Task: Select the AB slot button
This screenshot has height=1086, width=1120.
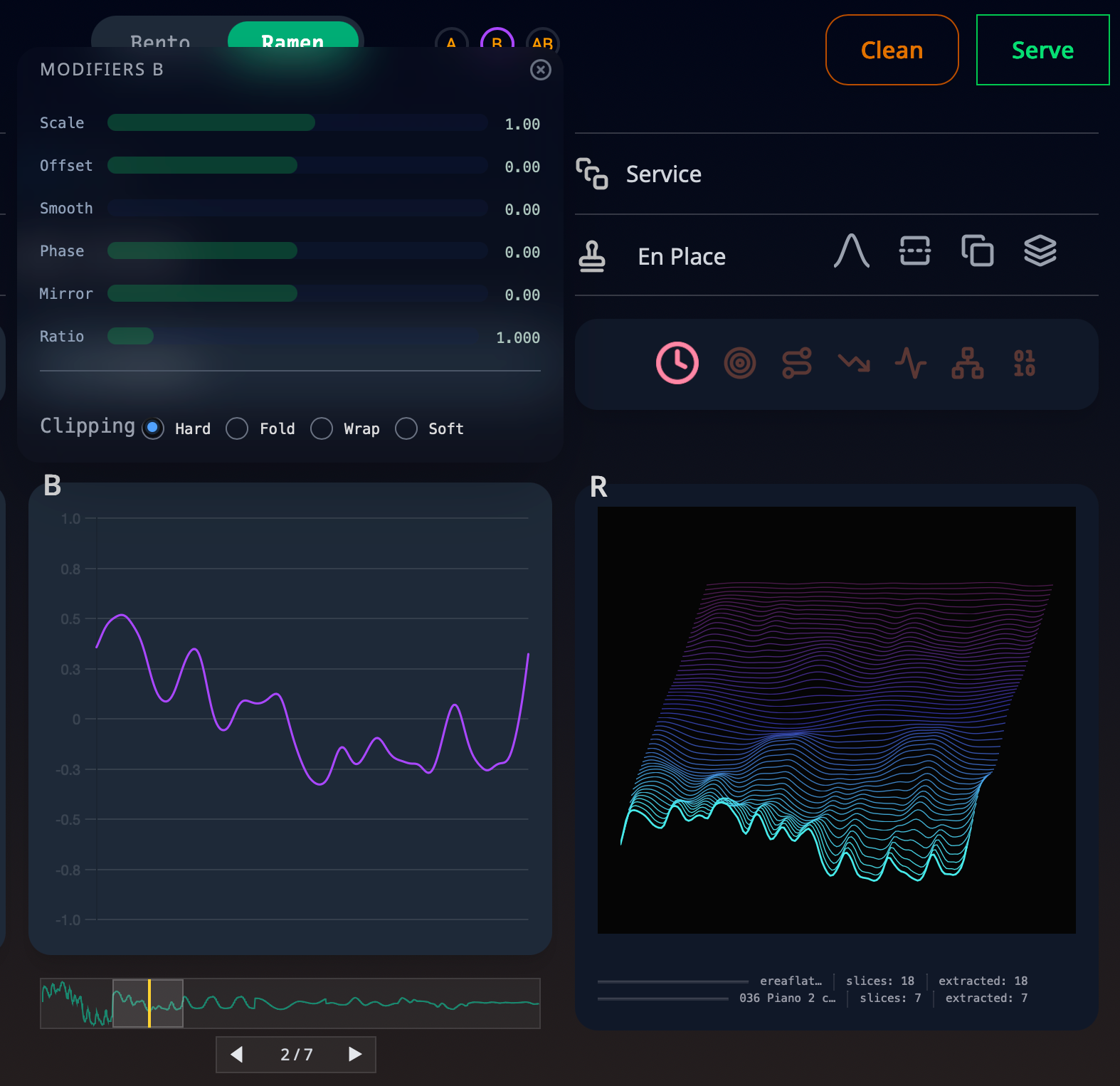Action: 542,39
